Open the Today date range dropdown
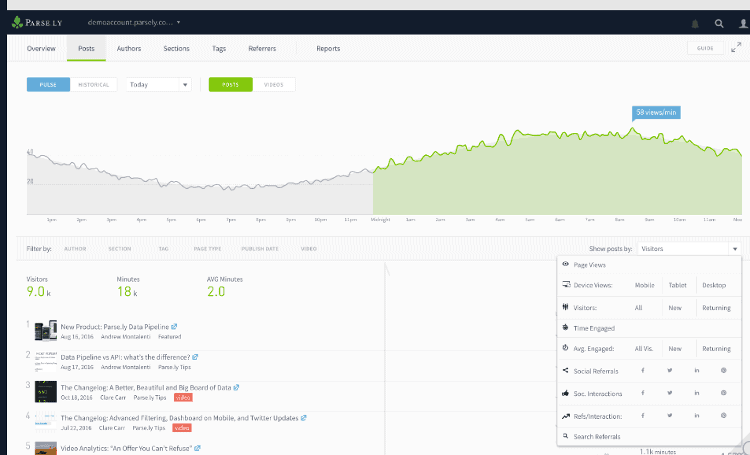This screenshot has width=750, height=455. (x=159, y=85)
